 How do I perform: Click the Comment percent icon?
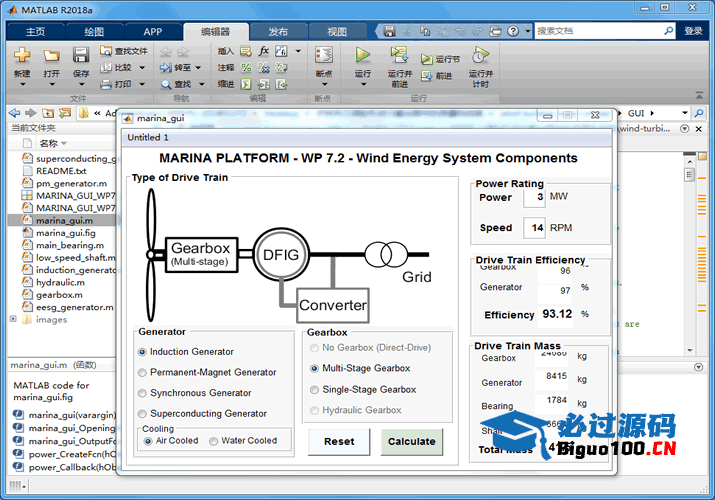[x=246, y=67]
